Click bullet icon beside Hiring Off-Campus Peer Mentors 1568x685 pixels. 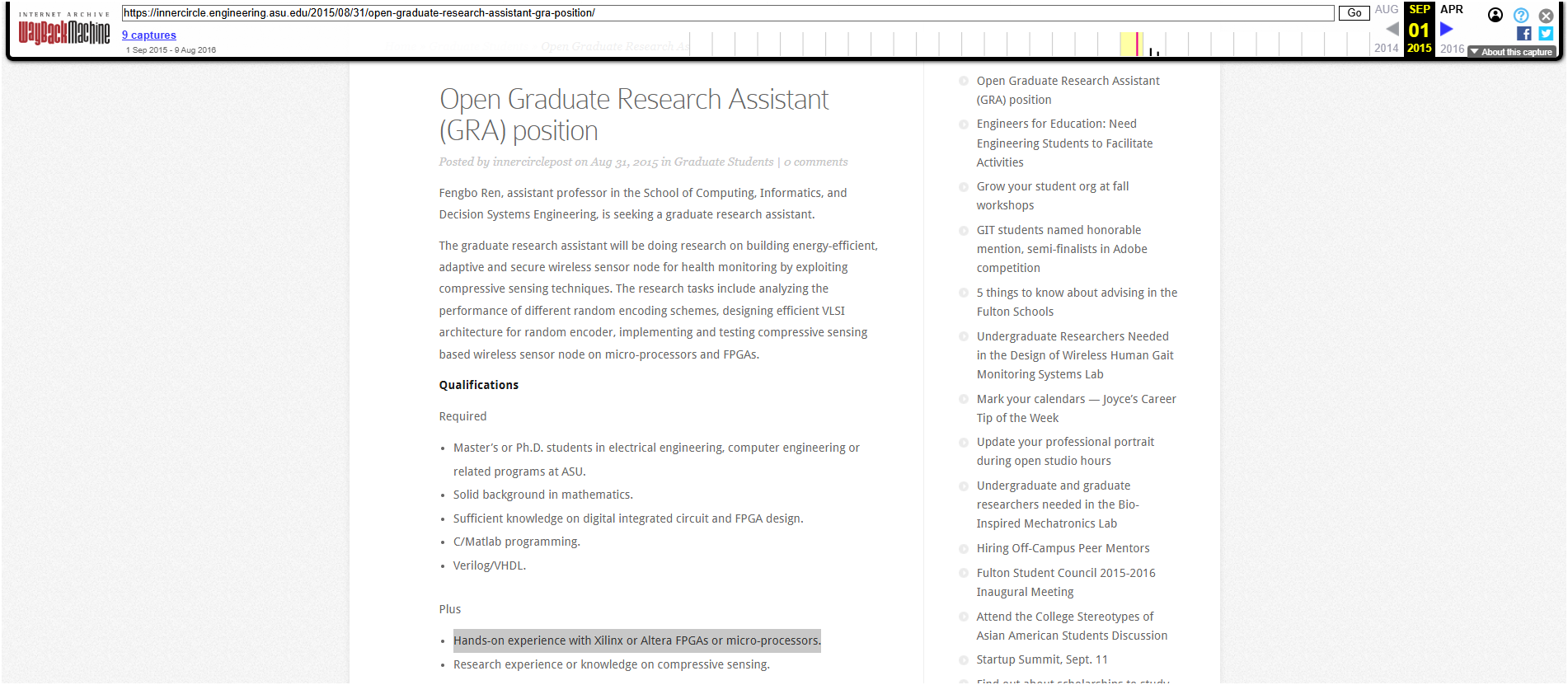(x=964, y=548)
